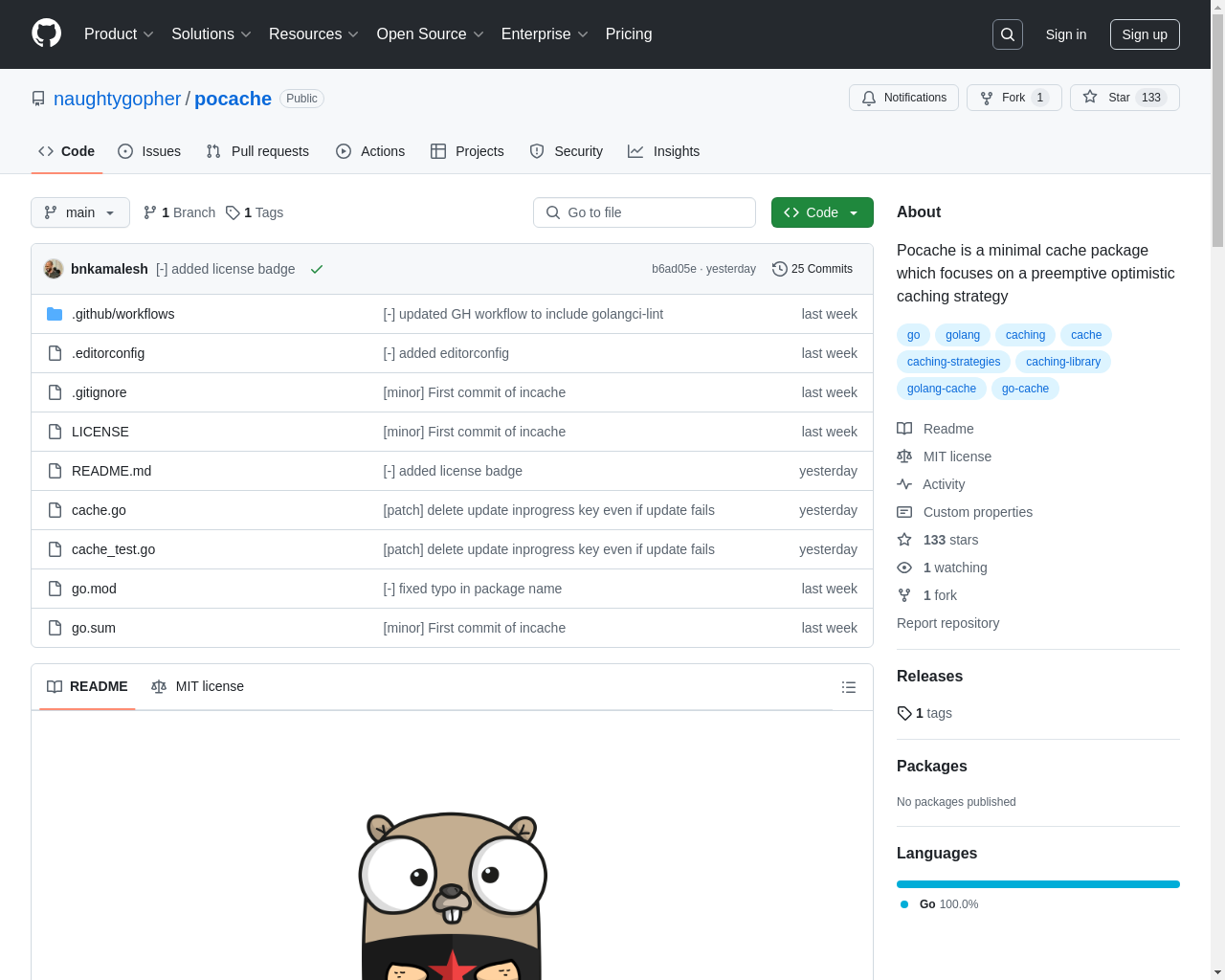
Task: Expand the Product menu
Action: [119, 34]
